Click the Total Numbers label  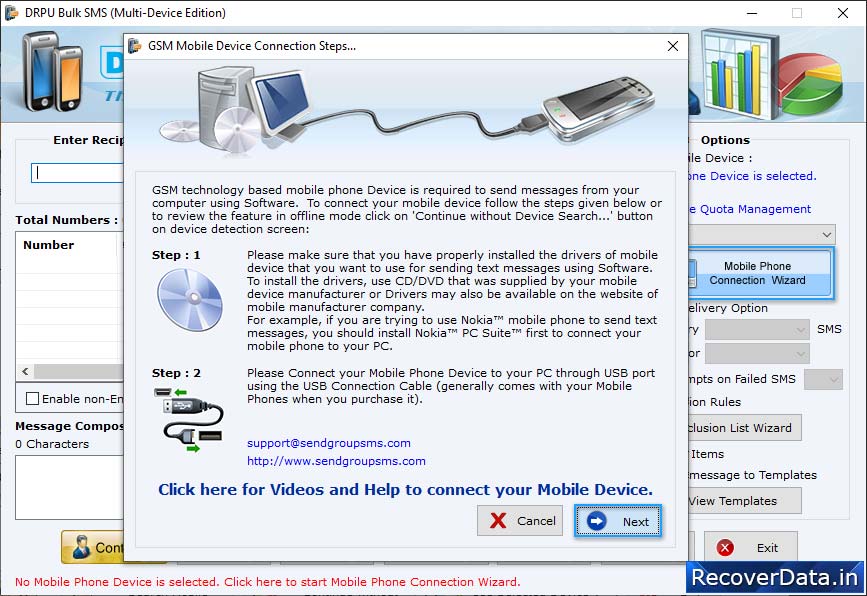click(67, 219)
